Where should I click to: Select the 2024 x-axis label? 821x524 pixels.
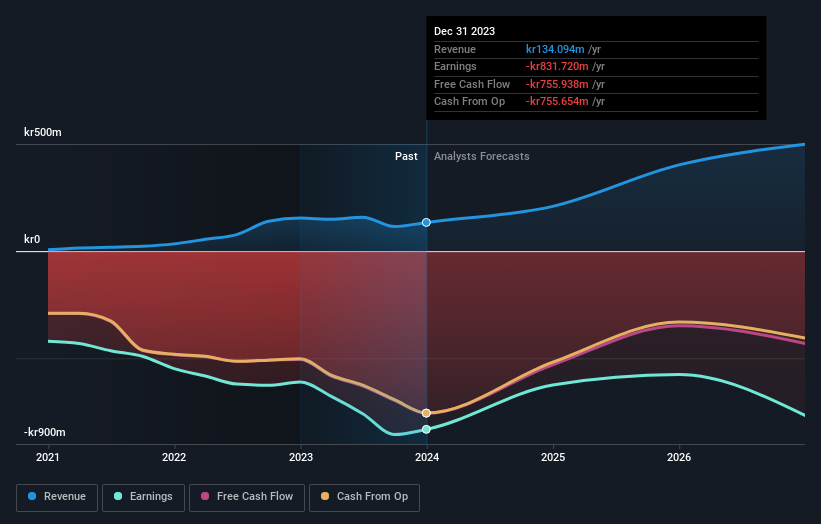coord(427,458)
